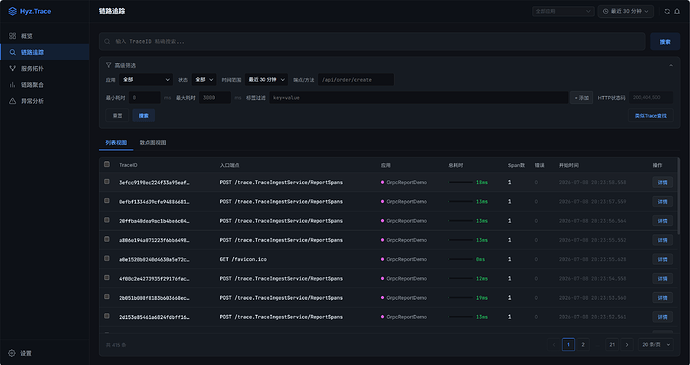Switch to the 散点图视图 tab
The width and height of the screenshot is (690, 365).
click(153, 143)
